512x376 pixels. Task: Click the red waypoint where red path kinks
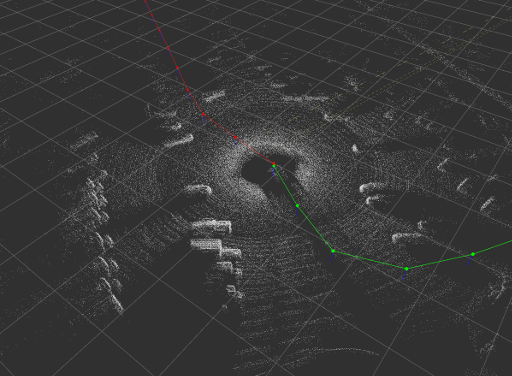(x=204, y=114)
